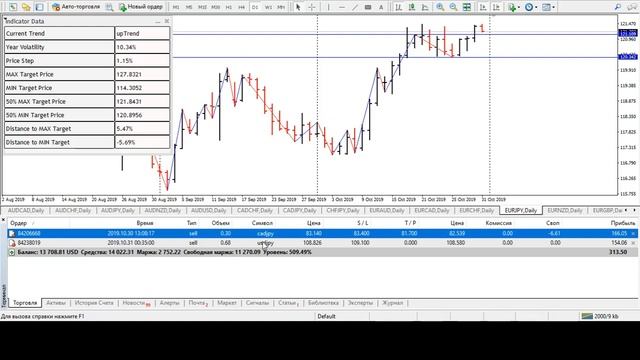Open the Алерты terminal tab
This screenshot has width=640, height=360.
click(x=169, y=303)
